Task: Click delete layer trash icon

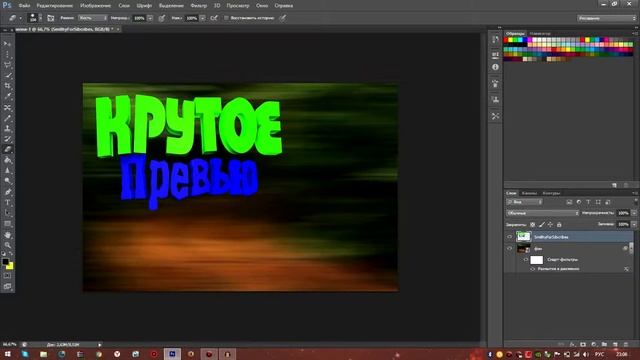Action: [626, 345]
